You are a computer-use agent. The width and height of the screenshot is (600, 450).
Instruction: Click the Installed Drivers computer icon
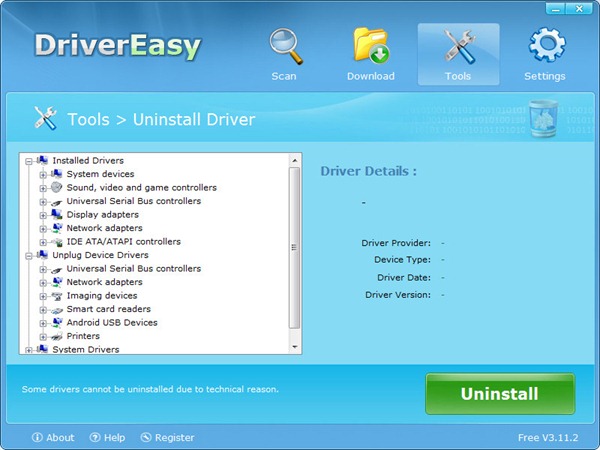tap(42, 160)
